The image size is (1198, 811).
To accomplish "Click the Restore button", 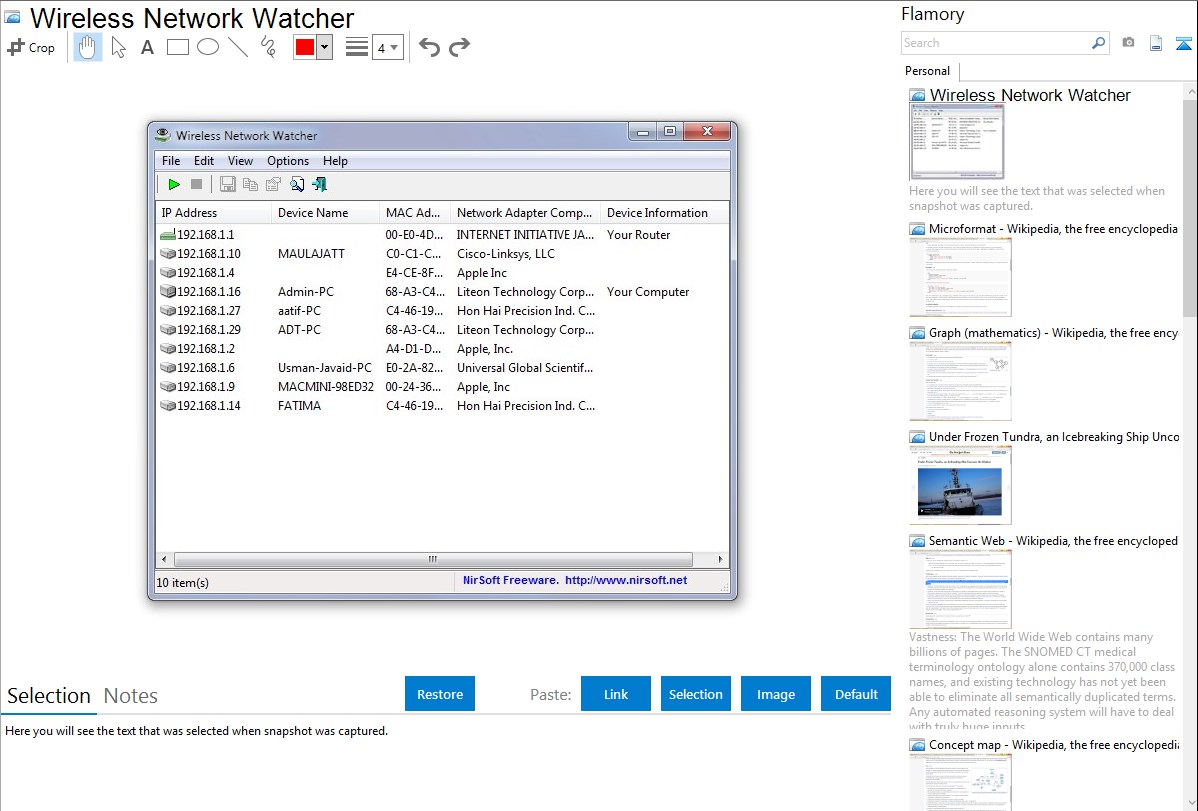I will 440,694.
